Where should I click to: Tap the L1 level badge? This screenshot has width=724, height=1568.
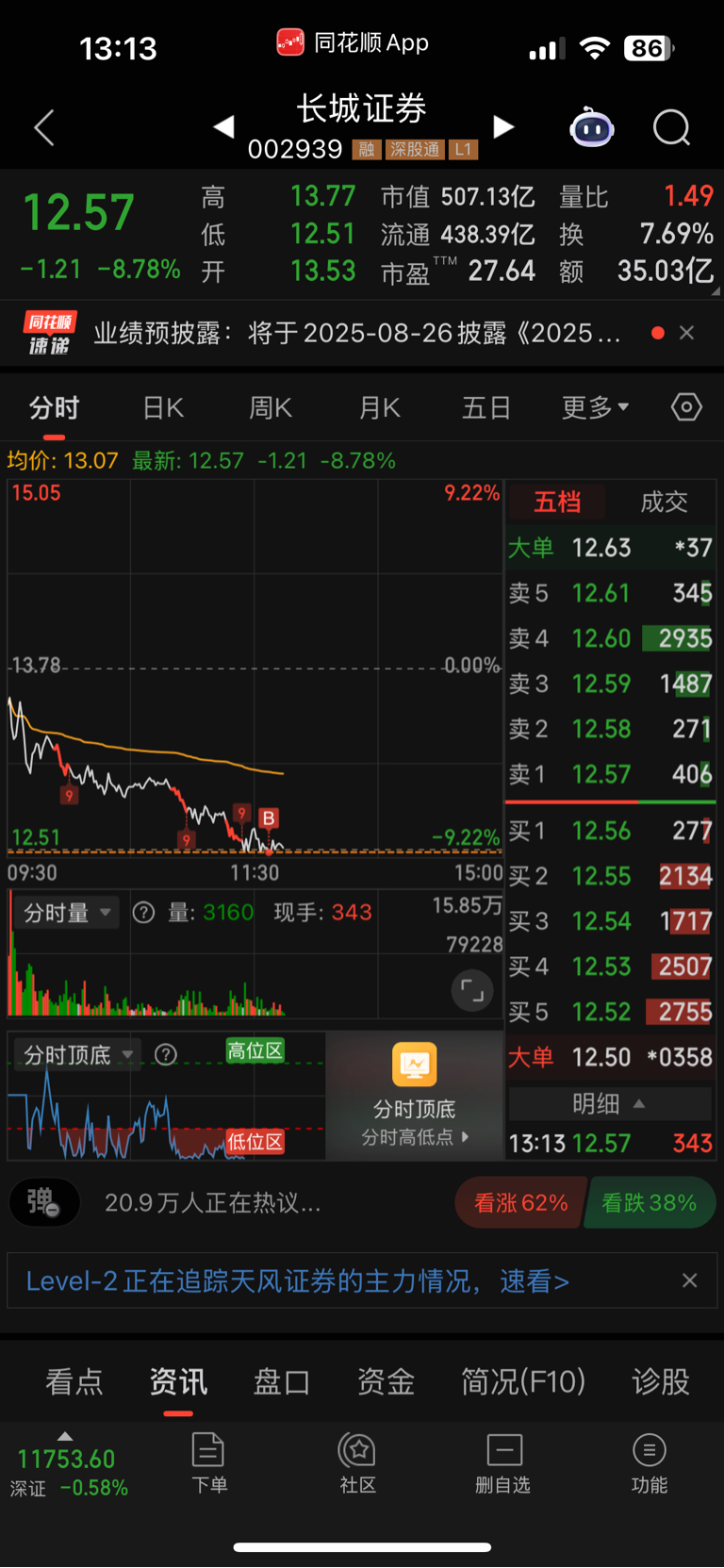463,150
